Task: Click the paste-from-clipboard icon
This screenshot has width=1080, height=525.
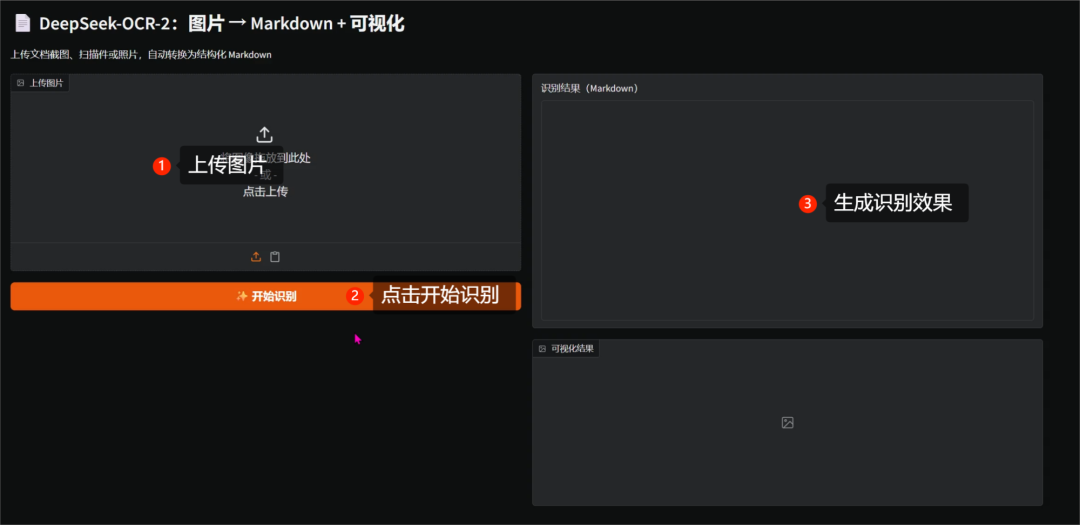Action: point(275,257)
